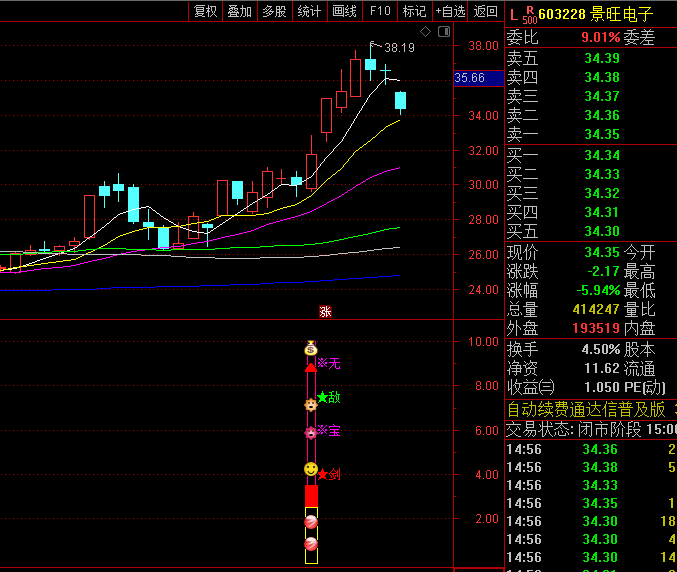The height and width of the screenshot is (572, 677).
Task: Click the red up-arrow signal icon
Action: pos(311,368)
